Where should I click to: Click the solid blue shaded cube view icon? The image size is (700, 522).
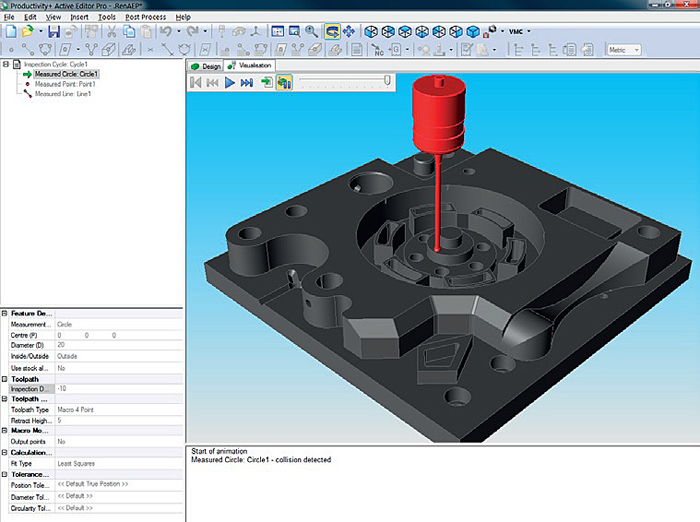click(x=472, y=32)
